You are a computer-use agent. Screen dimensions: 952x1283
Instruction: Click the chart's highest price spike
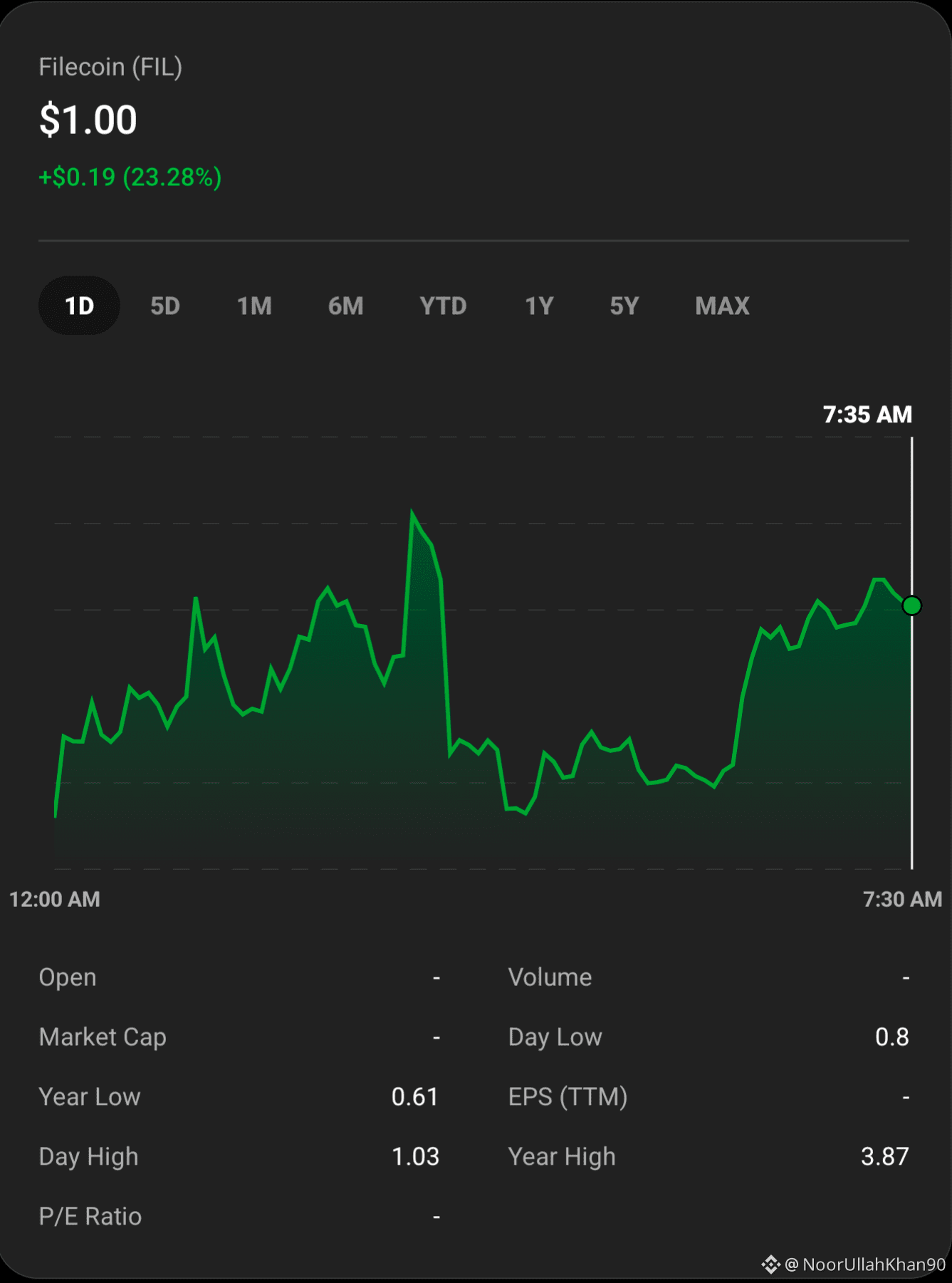(412, 513)
